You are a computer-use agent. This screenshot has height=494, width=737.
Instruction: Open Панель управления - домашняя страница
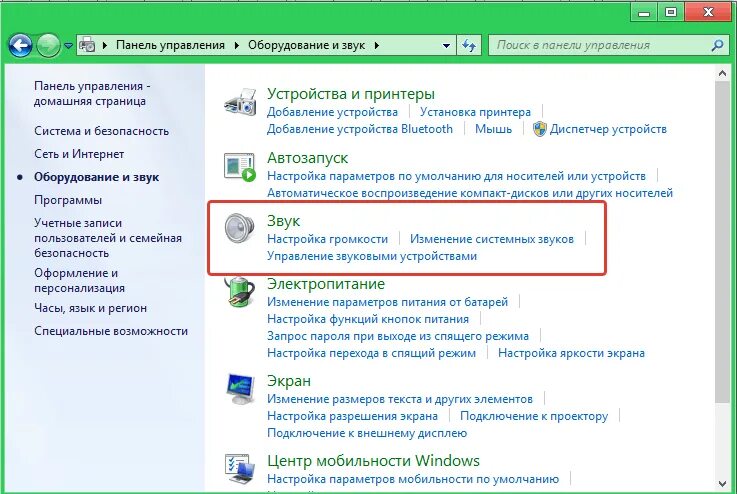(x=92, y=94)
